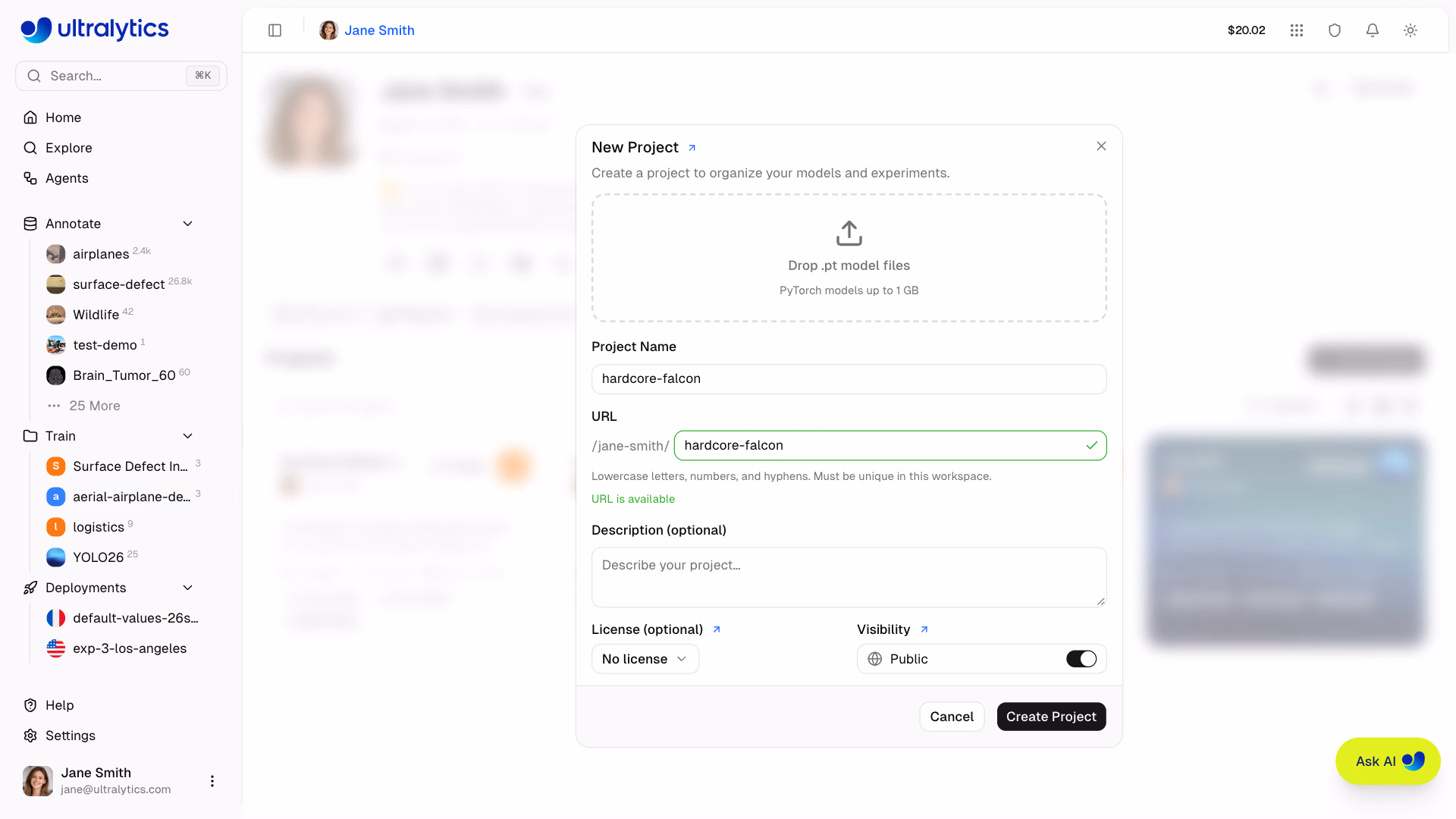Open the Visibility help link arrow
The height and width of the screenshot is (819, 1456).
[x=924, y=629]
